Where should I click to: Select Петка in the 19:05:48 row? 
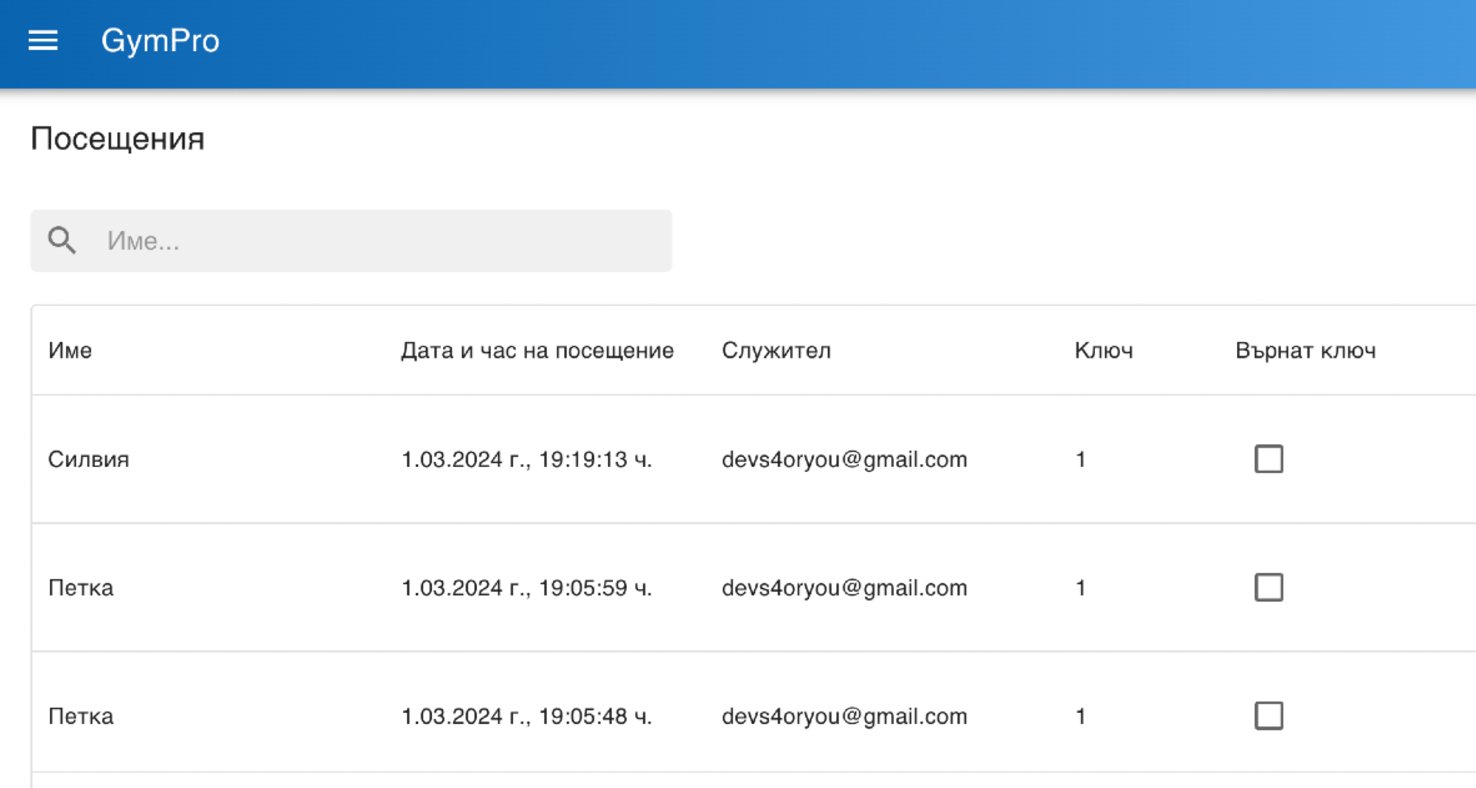click(80, 717)
